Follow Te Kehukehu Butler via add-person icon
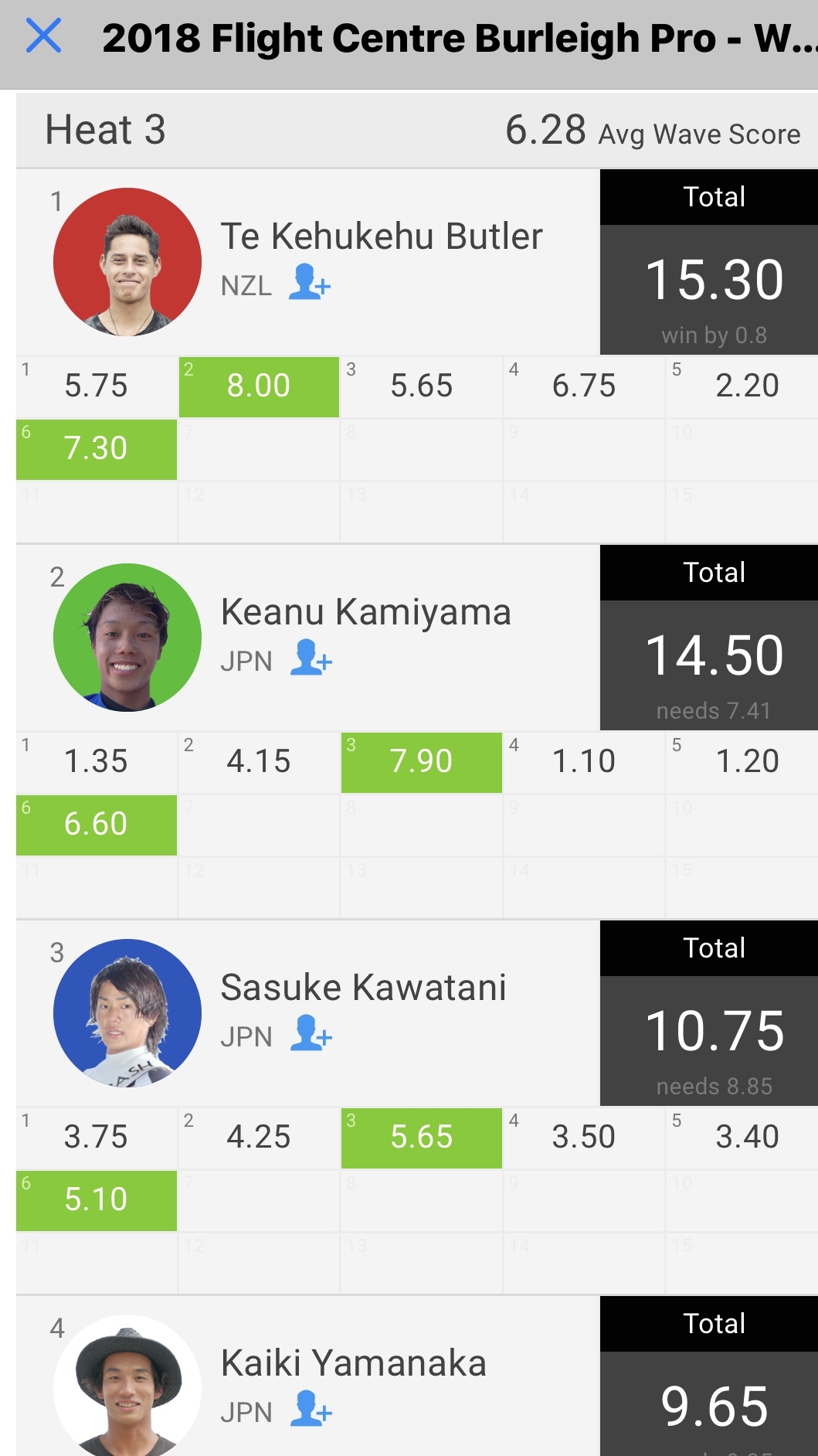Viewport: 818px width, 1456px height. 310,282
